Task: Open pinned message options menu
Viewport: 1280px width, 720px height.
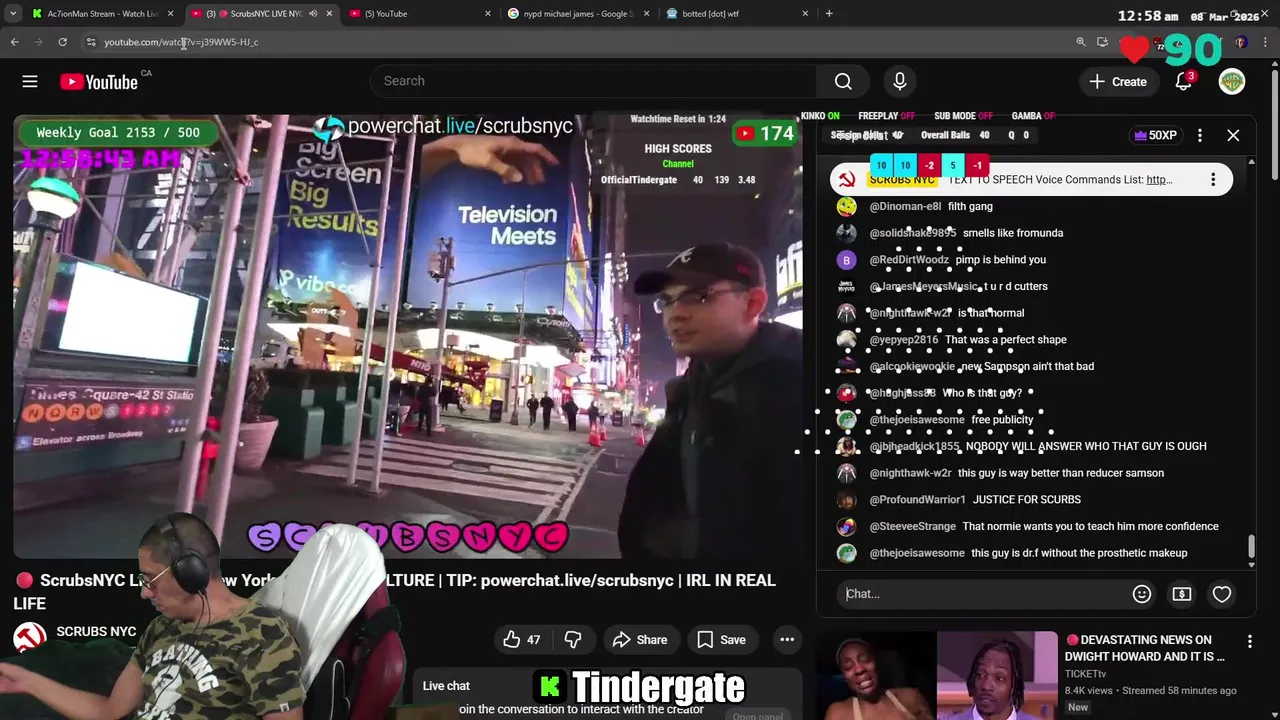Action: tap(1213, 180)
